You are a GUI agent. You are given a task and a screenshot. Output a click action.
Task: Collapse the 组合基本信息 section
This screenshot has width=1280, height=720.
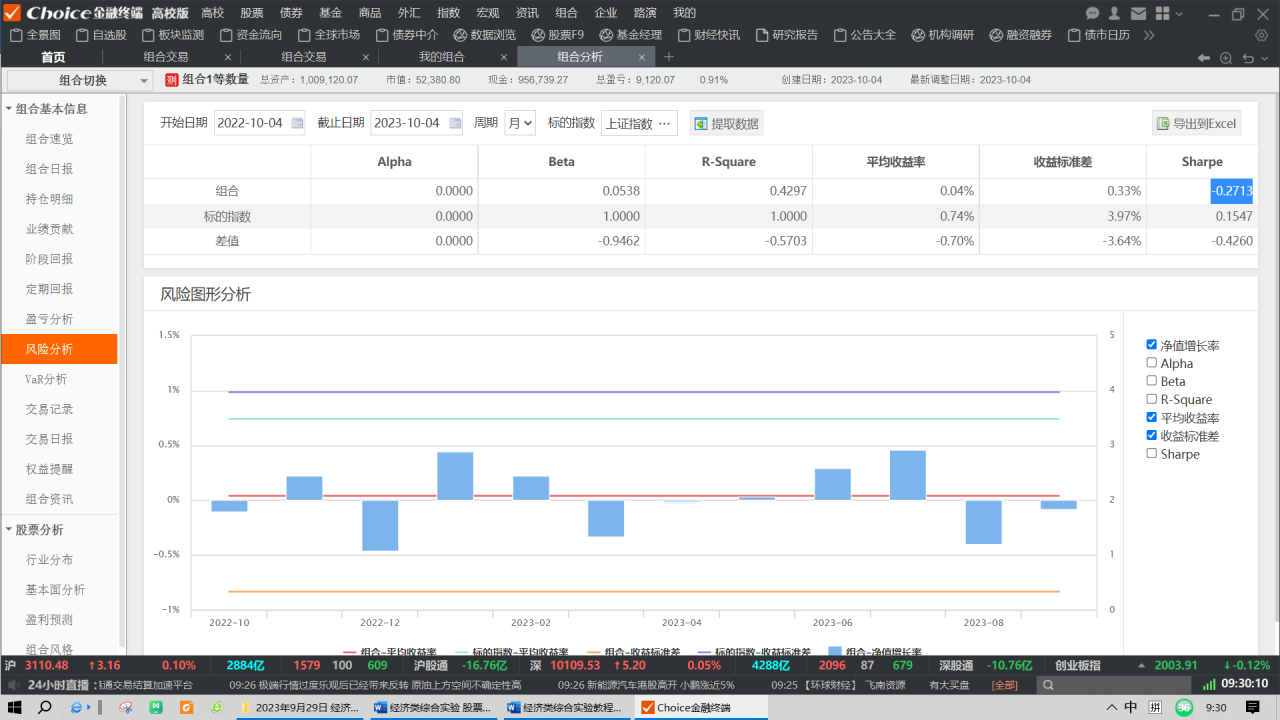[10, 109]
